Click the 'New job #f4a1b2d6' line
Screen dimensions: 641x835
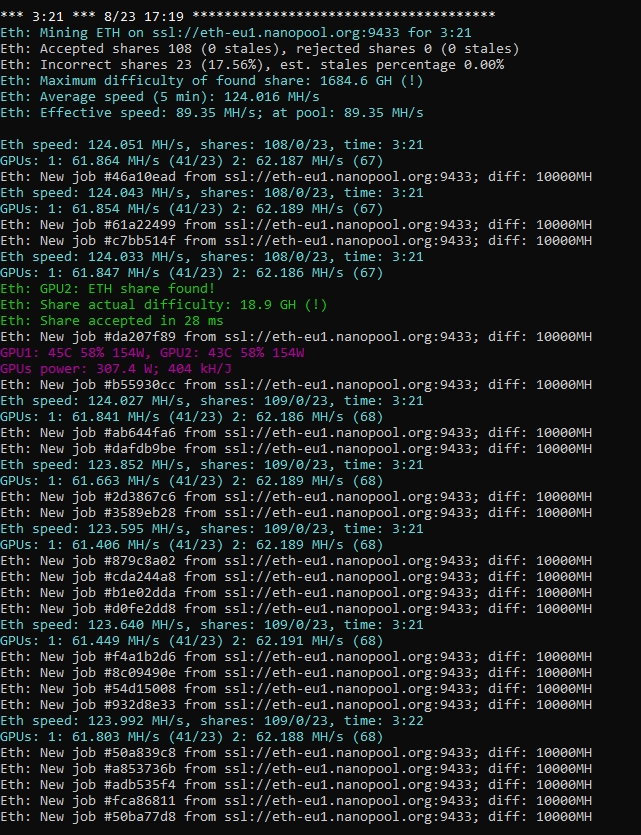[296, 656]
